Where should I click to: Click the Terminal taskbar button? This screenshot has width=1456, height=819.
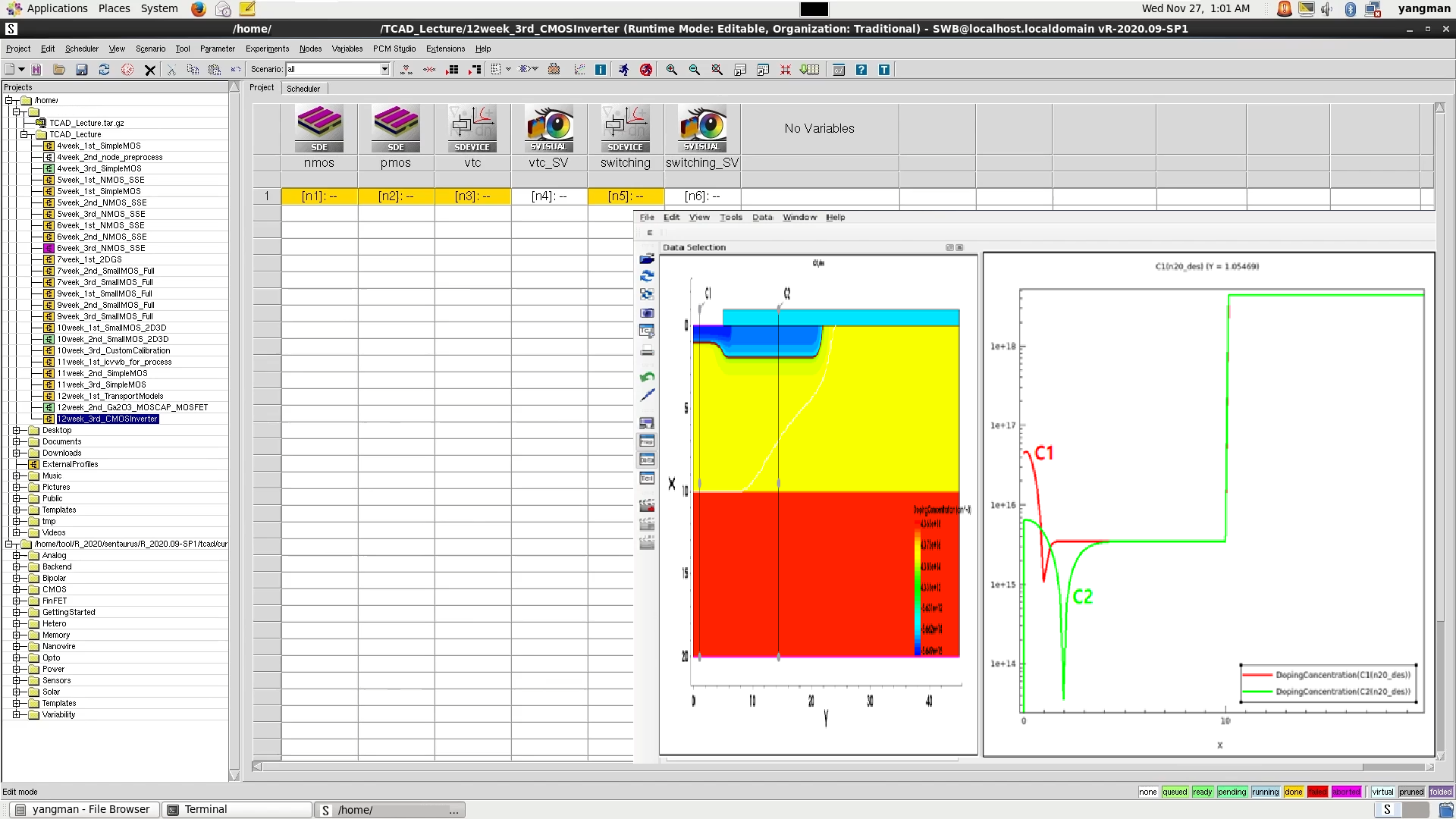(x=238, y=809)
